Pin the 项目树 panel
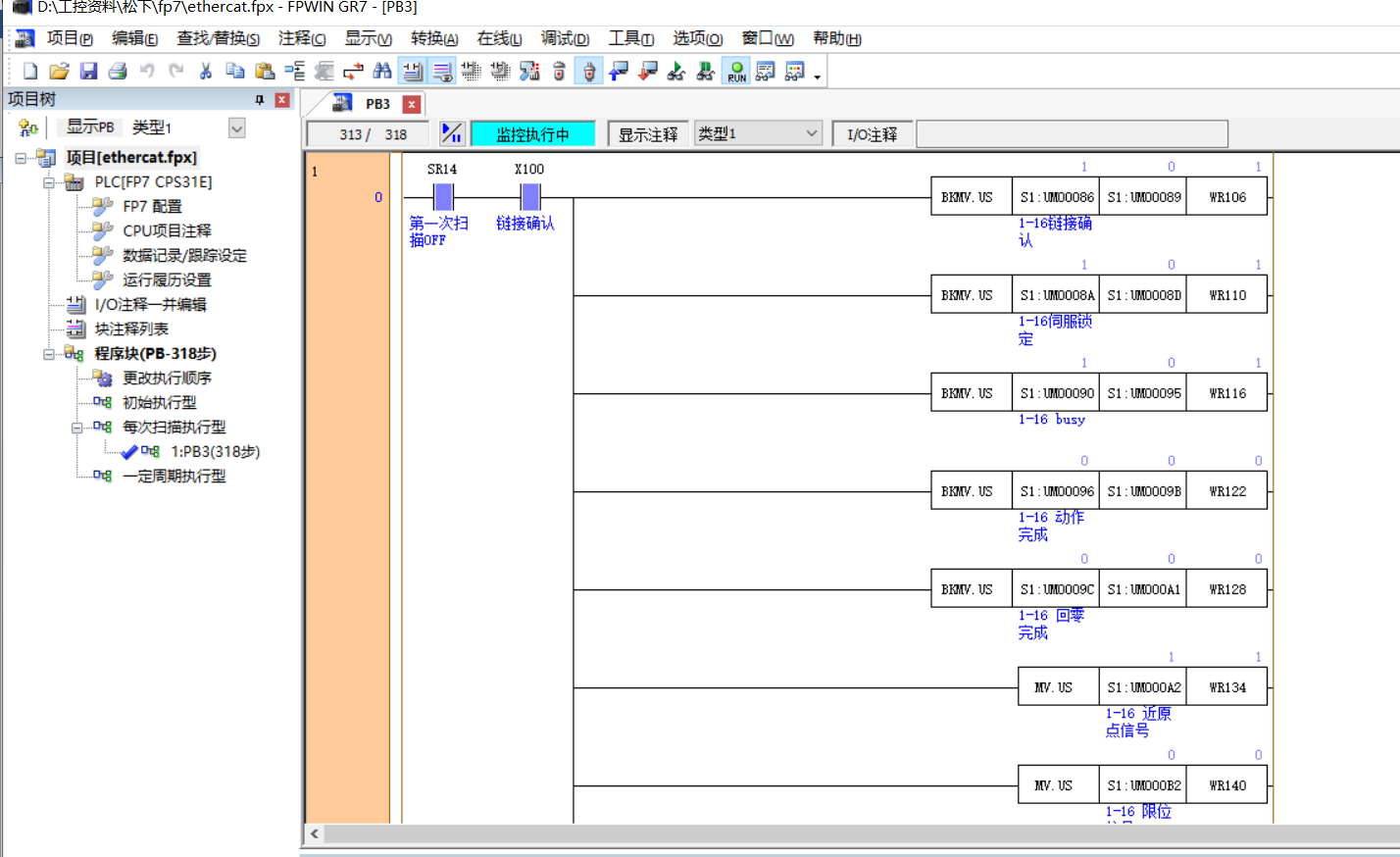Screen dimensions: 1400x857 click(260, 100)
